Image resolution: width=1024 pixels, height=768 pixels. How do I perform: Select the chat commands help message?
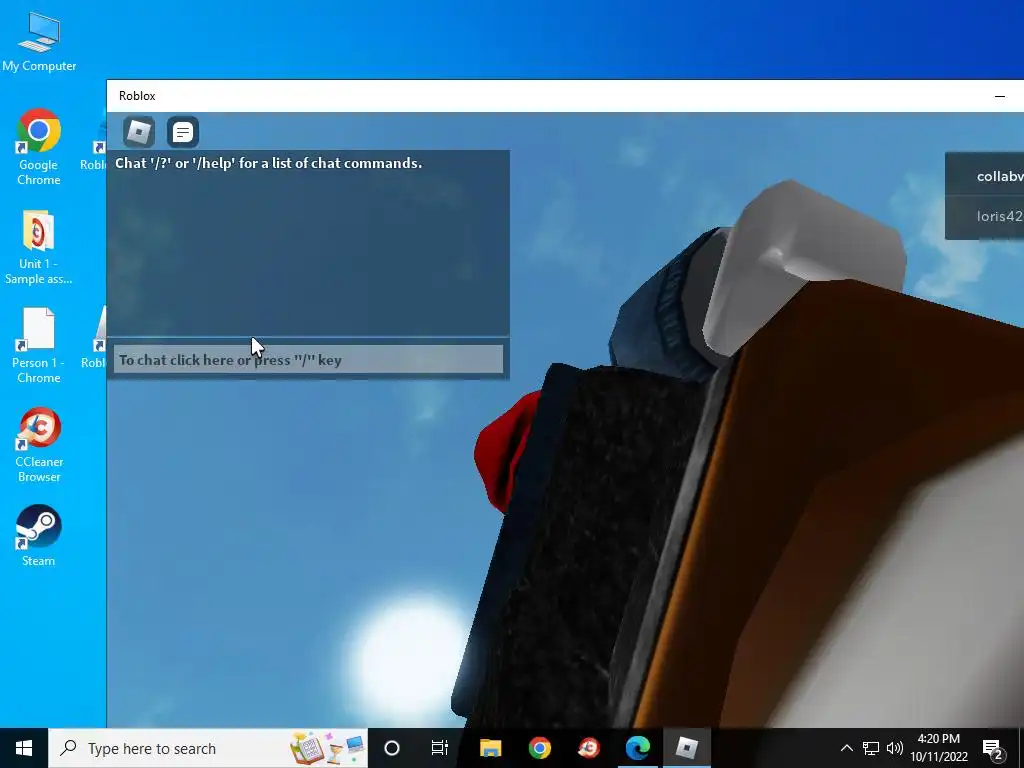pos(268,163)
